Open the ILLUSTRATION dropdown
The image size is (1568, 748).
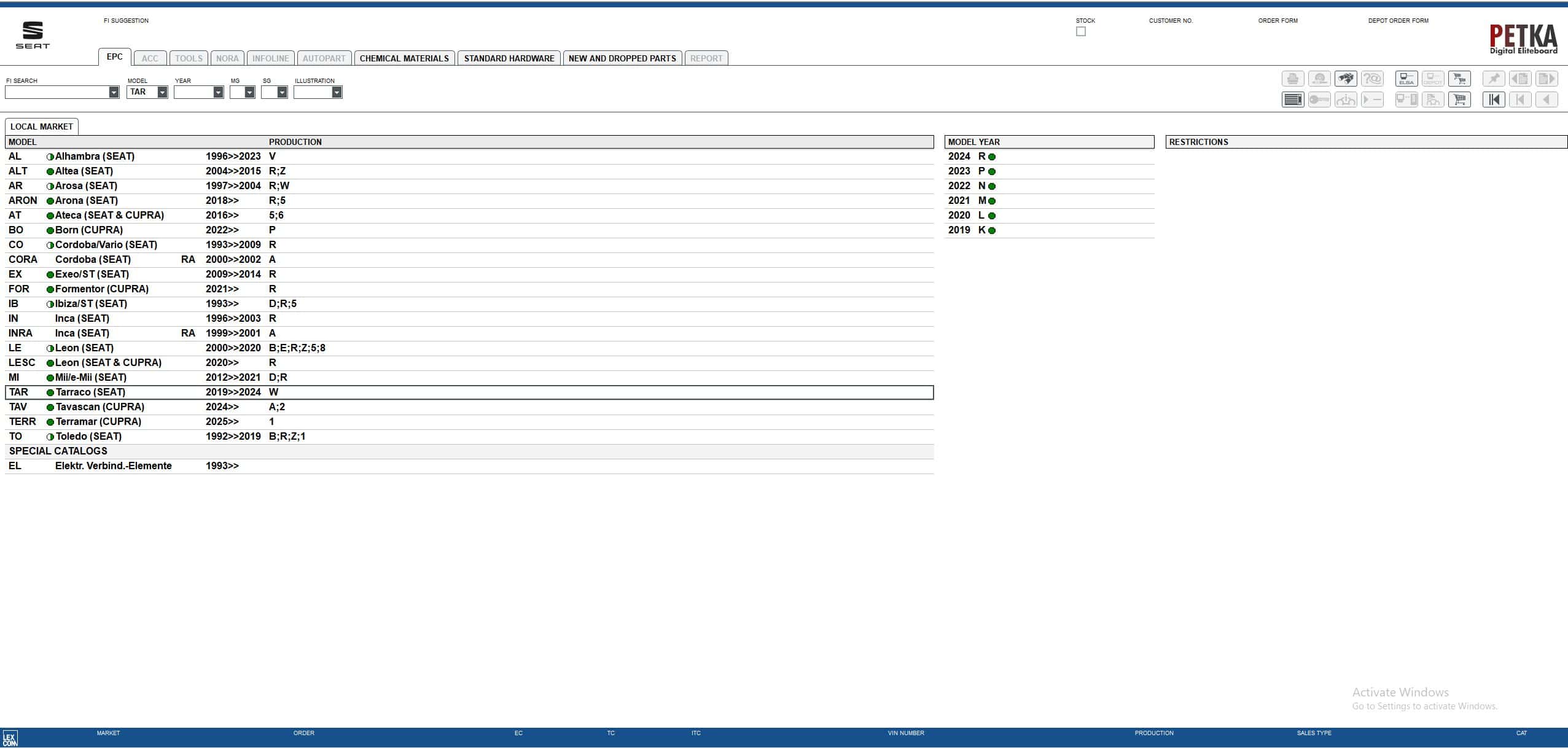[337, 92]
